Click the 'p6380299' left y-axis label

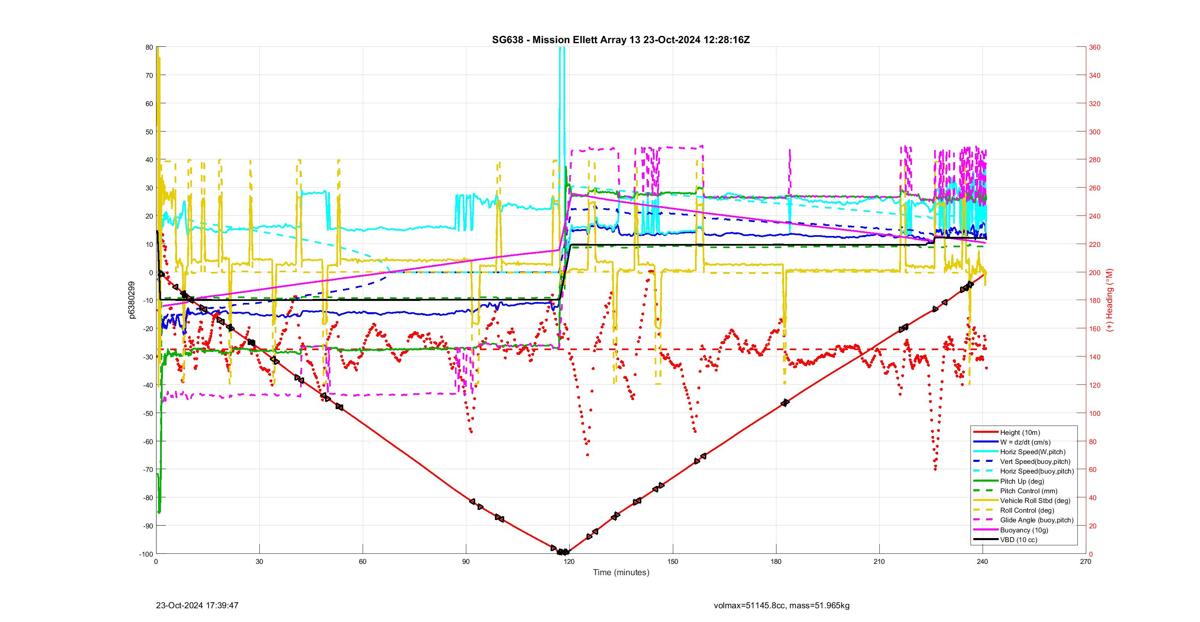coord(130,300)
